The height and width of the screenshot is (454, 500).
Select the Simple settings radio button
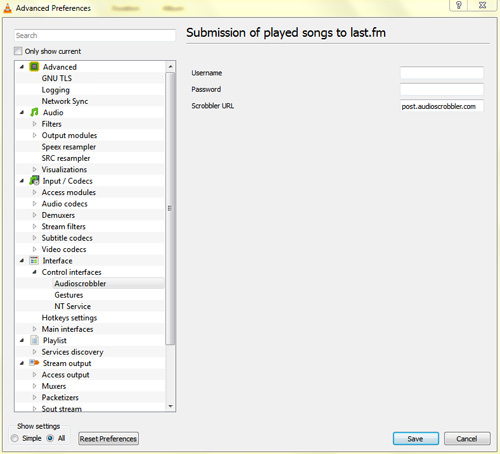coord(14,438)
